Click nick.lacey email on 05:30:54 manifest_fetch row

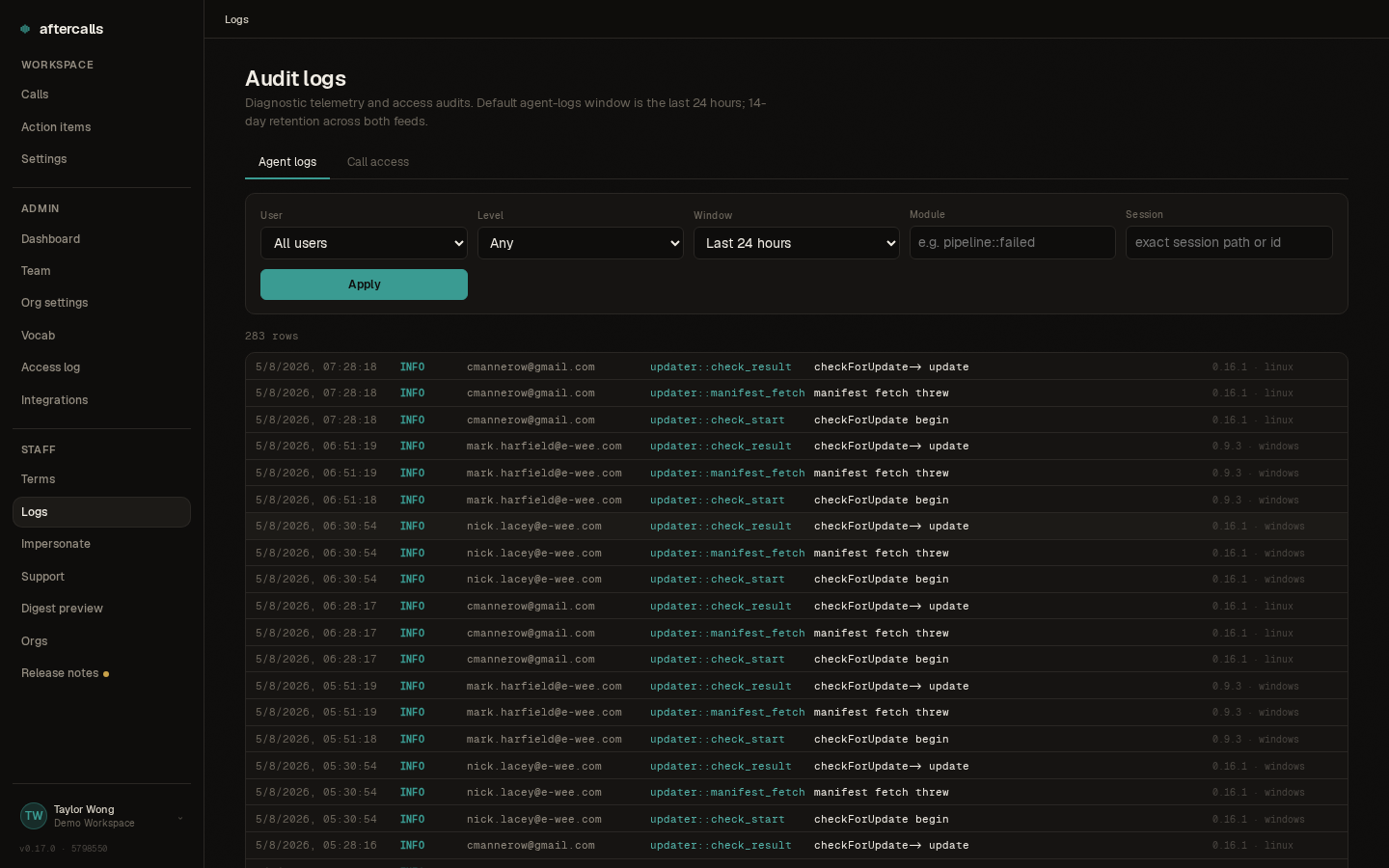(534, 793)
